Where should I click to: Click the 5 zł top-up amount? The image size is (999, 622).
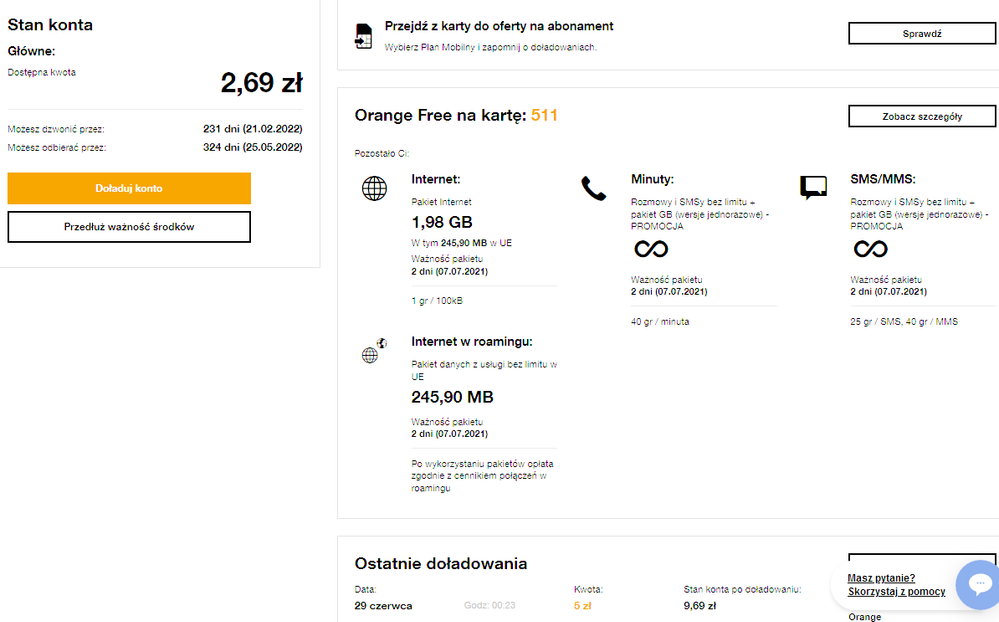(583, 605)
